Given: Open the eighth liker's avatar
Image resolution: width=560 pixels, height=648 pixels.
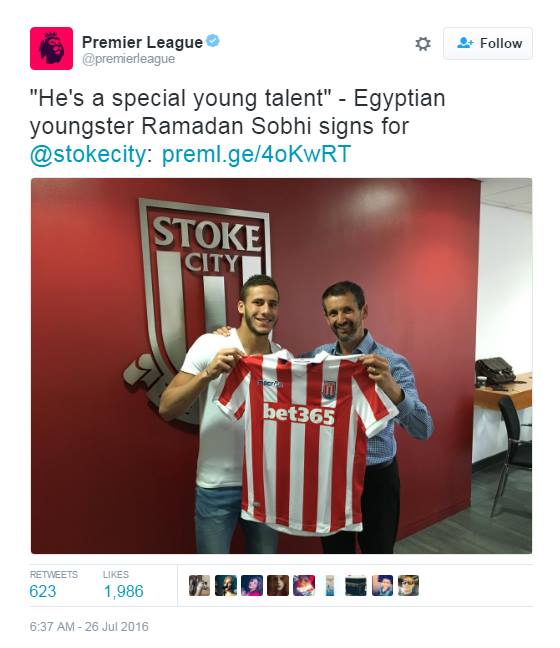Looking at the screenshot, I should point(382,585).
